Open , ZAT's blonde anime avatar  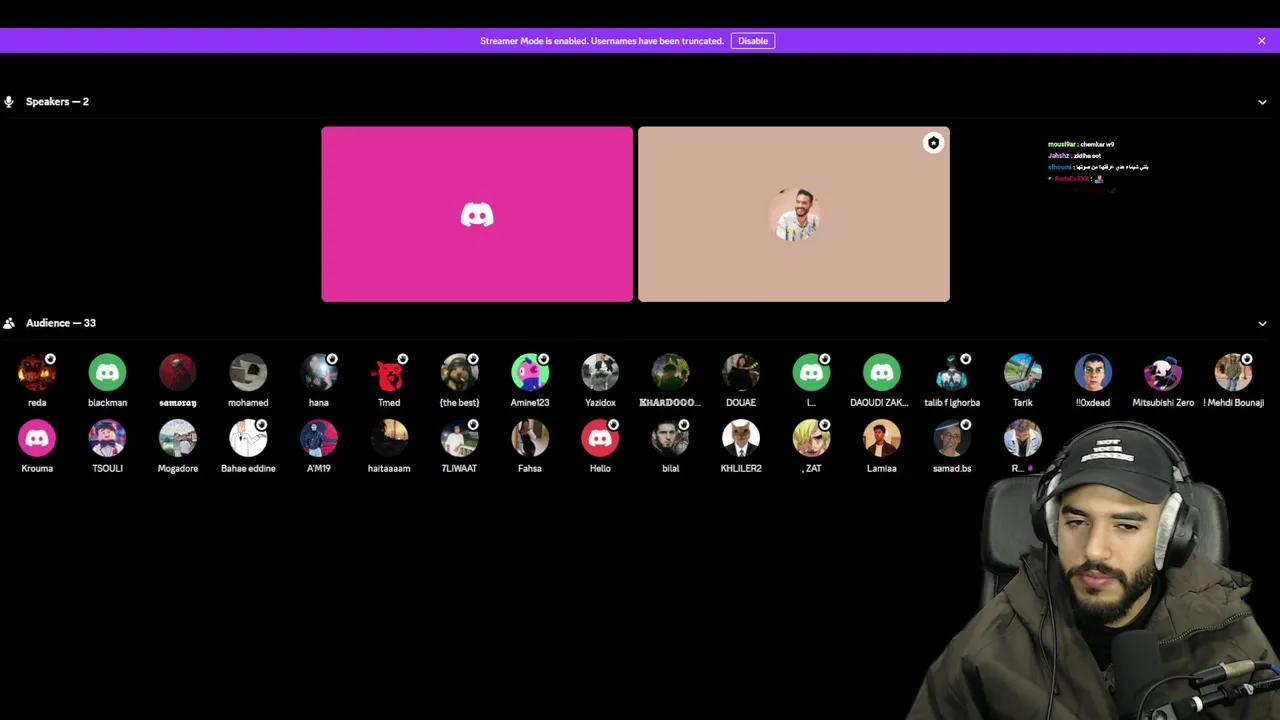pyautogui.click(x=811, y=439)
